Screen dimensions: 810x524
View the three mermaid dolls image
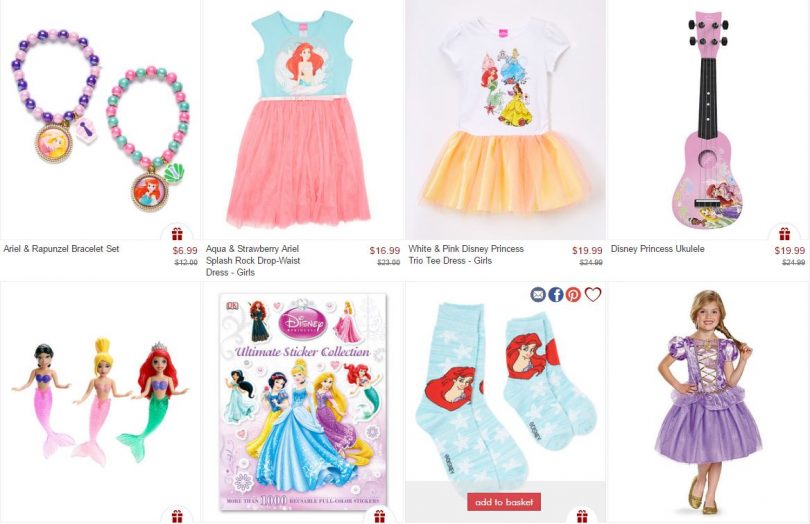click(100, 401)
